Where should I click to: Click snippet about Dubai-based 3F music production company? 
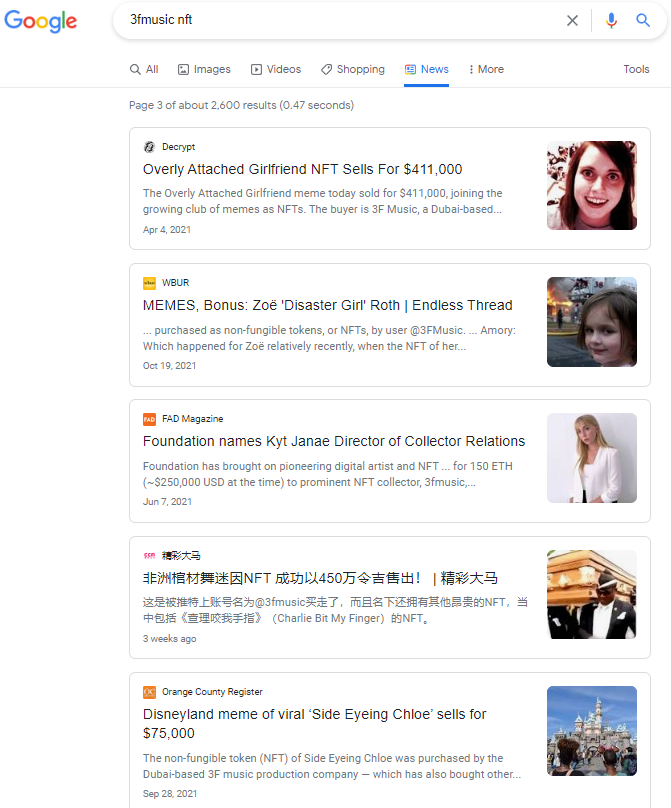(332, 766)
